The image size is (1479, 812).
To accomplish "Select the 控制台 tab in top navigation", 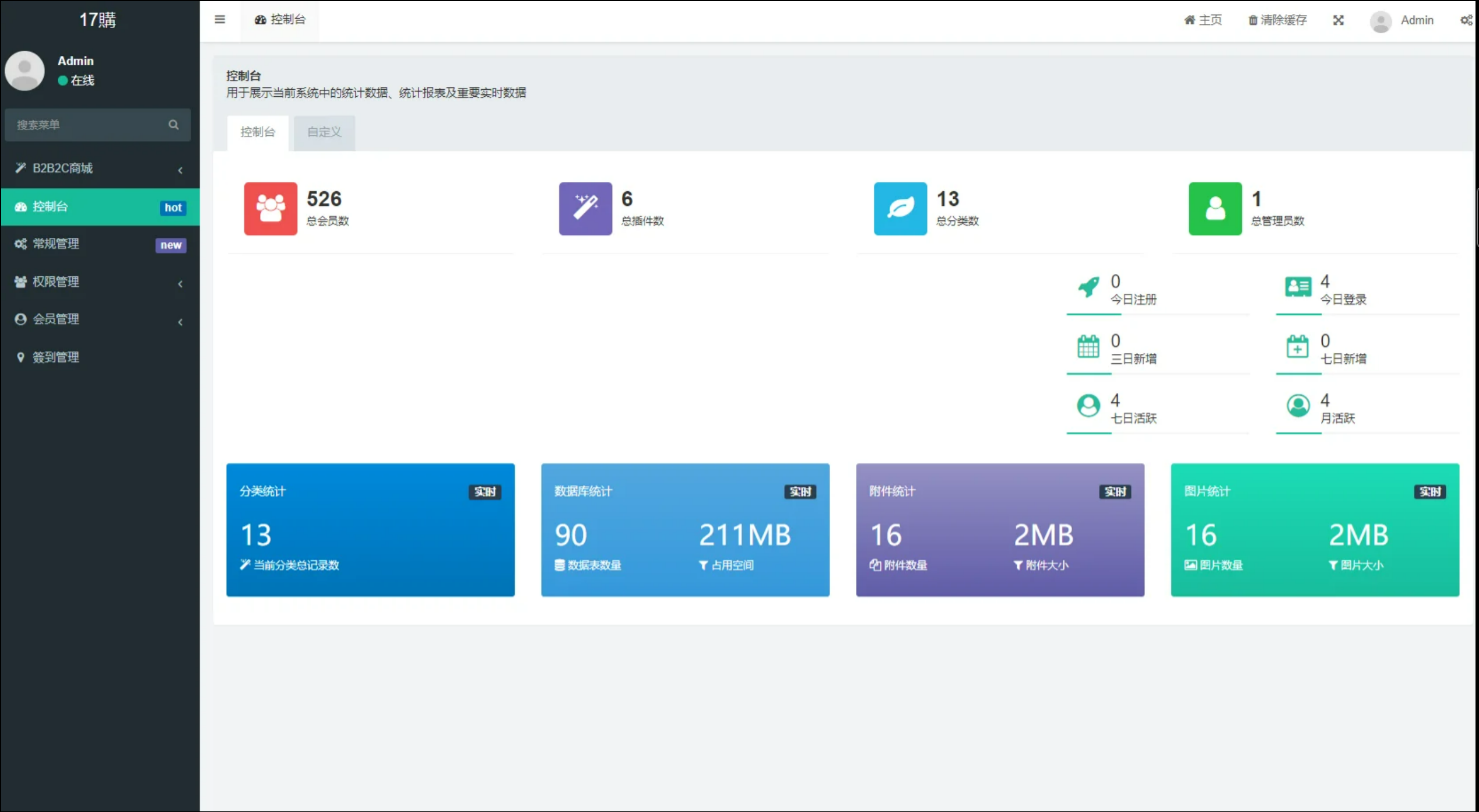I will pos(280,20).
